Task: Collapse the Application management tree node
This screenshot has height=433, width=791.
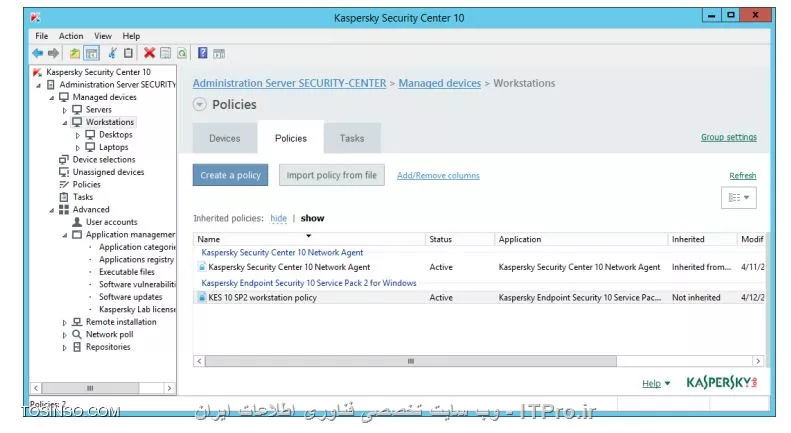Action: 65,235
